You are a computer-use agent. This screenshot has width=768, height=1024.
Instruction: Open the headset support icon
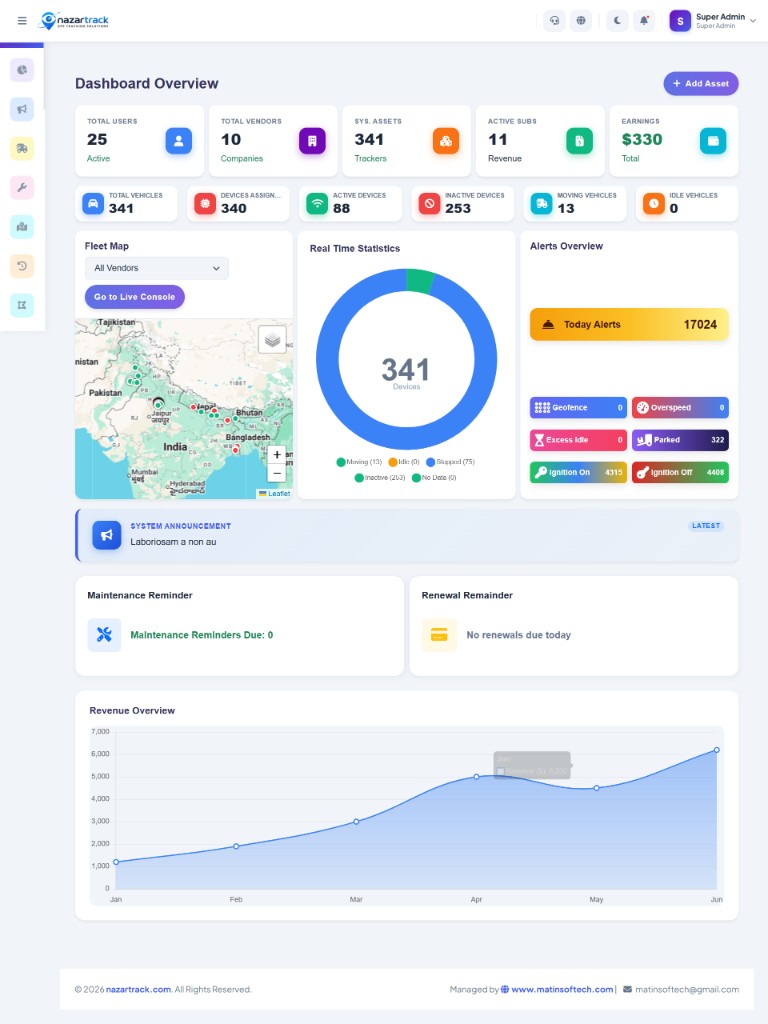554,21
